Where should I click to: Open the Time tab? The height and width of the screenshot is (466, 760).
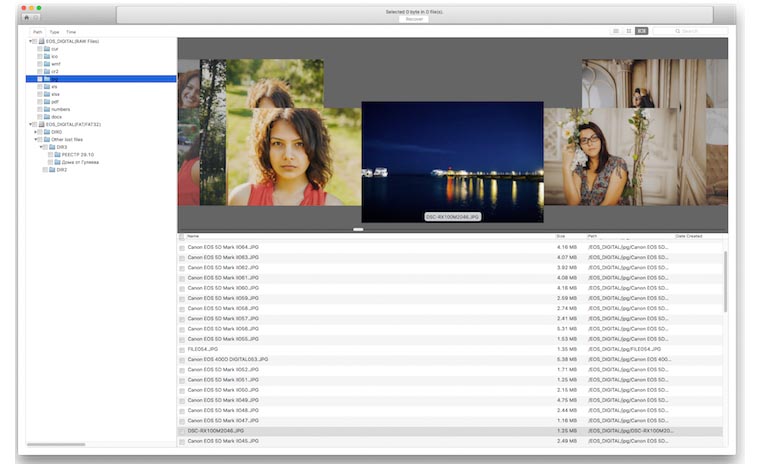[71, 32]
